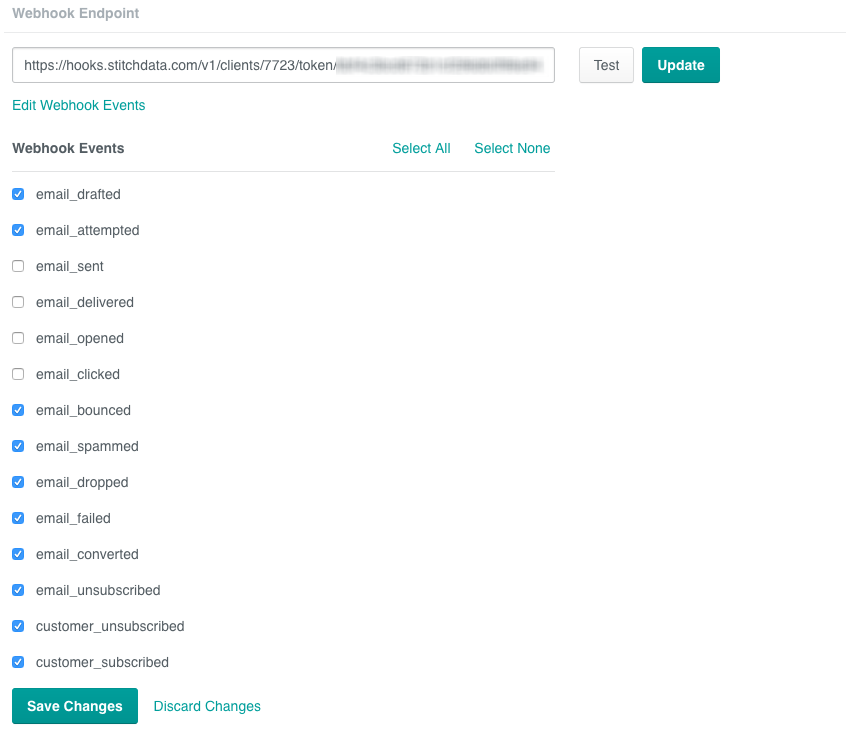Enable the email_clicked webhook event
Screen dimensions: 853x740
(17, 374)
